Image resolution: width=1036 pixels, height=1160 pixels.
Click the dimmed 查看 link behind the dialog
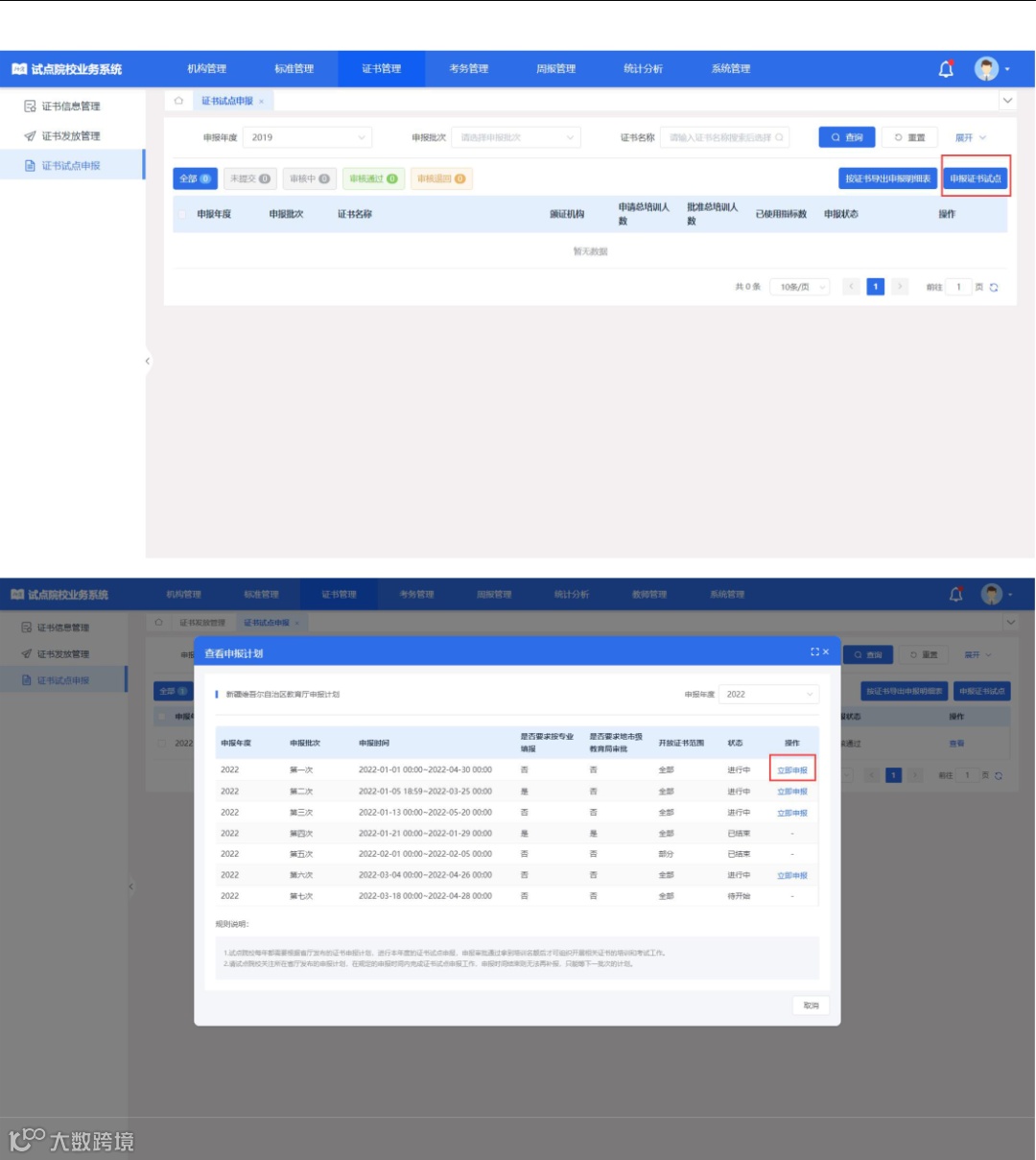(956, 744)
